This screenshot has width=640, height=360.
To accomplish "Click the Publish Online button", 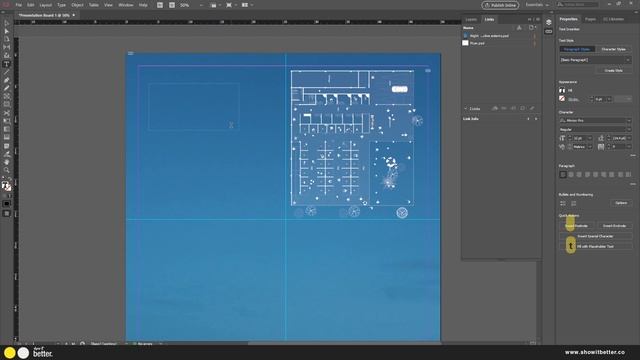I will coord(500,5).
